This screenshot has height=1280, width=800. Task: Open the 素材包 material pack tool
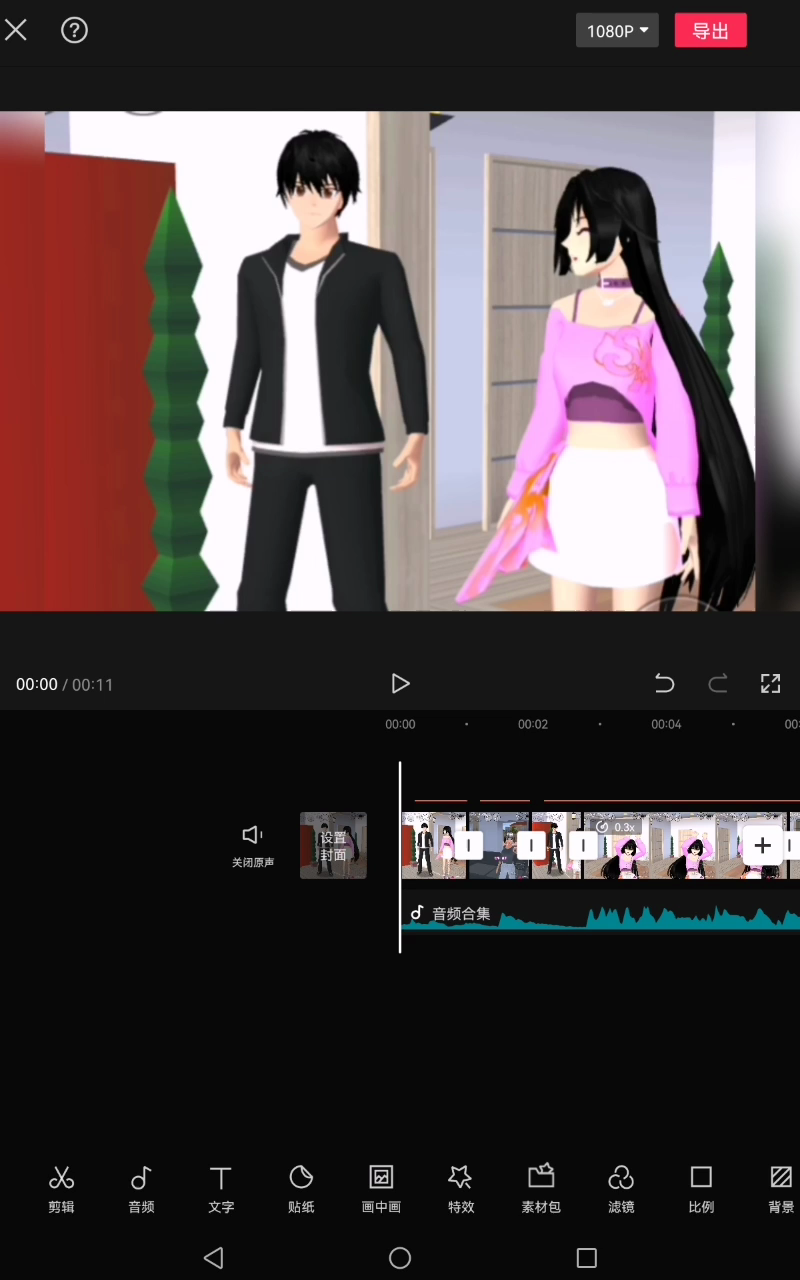541,1188
